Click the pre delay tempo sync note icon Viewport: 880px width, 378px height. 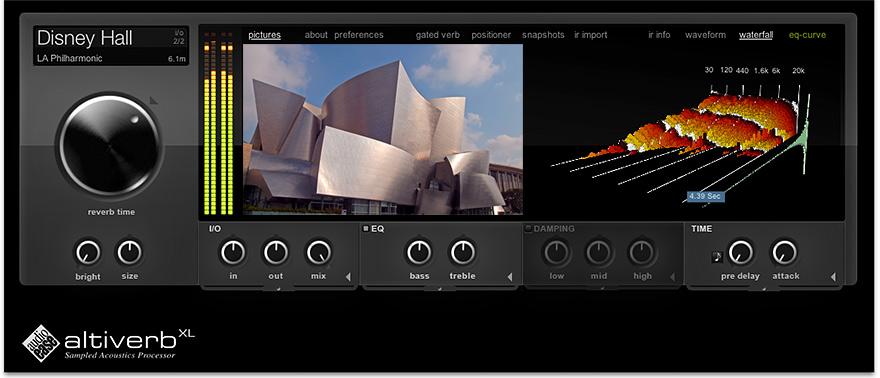(x=717, y=257)
